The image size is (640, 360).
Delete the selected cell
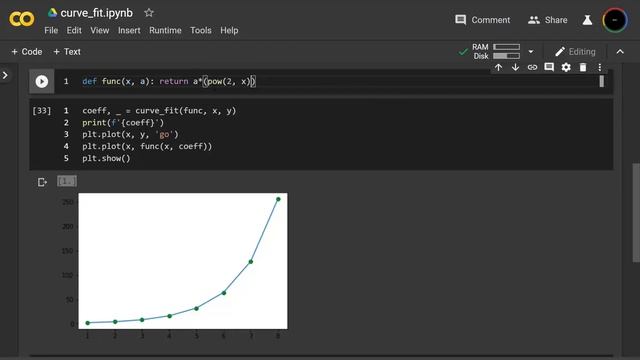[x=583, y=67]
